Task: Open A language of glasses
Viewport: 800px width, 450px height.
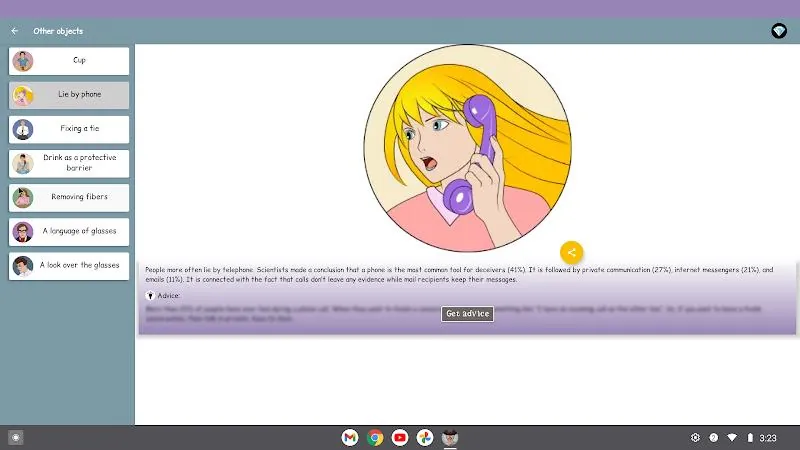Action: [69, 232]
